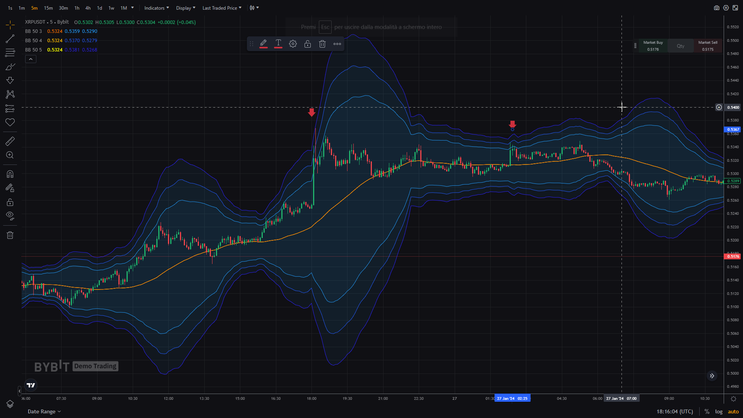Select the BB 50 4 indicator legend
743x418 pixels.
[x=33, y=41]
